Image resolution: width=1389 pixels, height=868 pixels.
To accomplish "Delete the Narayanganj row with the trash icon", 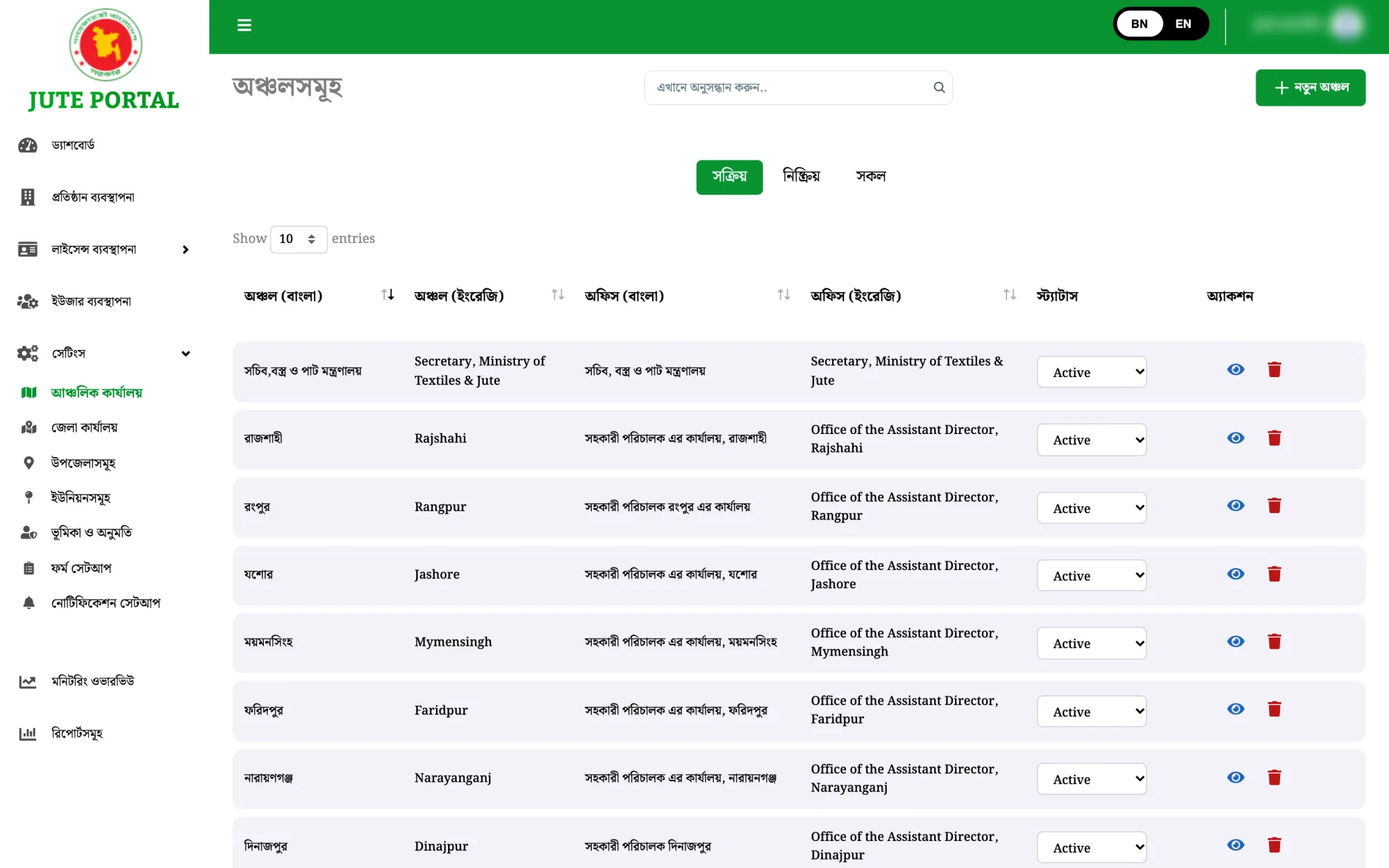I will [1274, 778].
